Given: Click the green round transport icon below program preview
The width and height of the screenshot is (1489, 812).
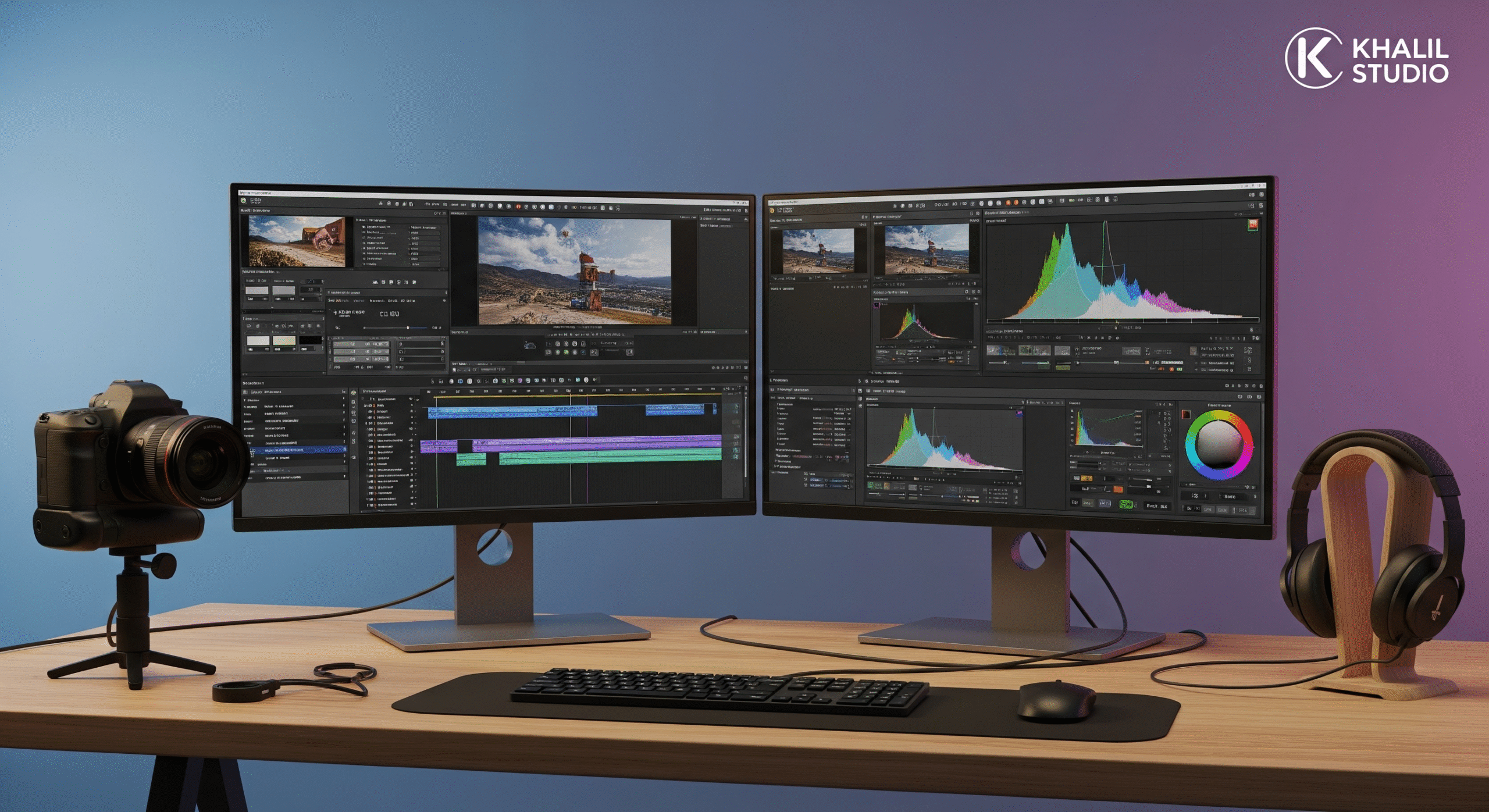Looking at the screenshot, I should pyautogui.click(x=566, y=352).
